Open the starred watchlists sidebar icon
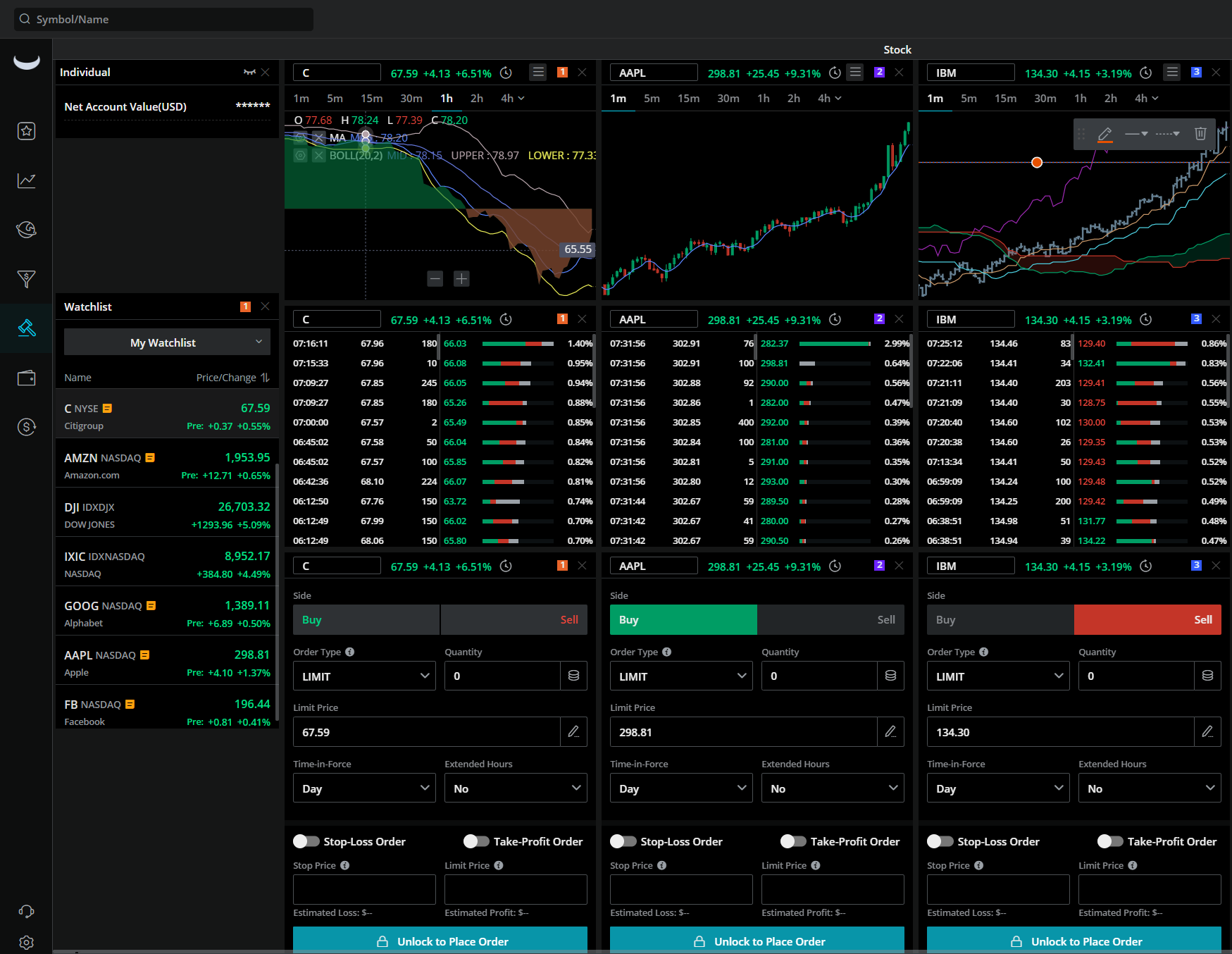Screen dimensions: 1232x954 pyautogui.click(x=26, y=131)
